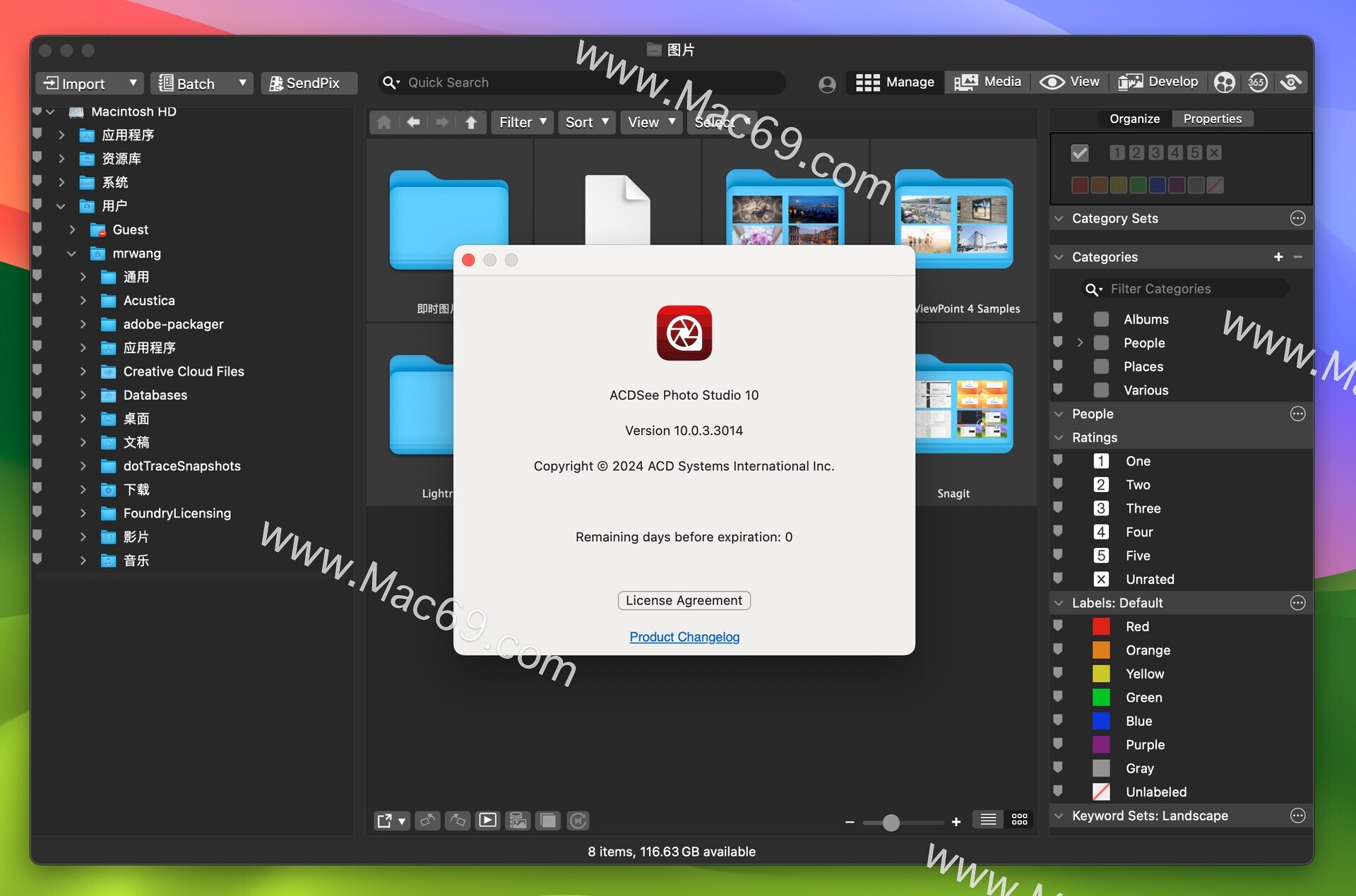Open the View dropdown in file toolbar

coord(651,122)
